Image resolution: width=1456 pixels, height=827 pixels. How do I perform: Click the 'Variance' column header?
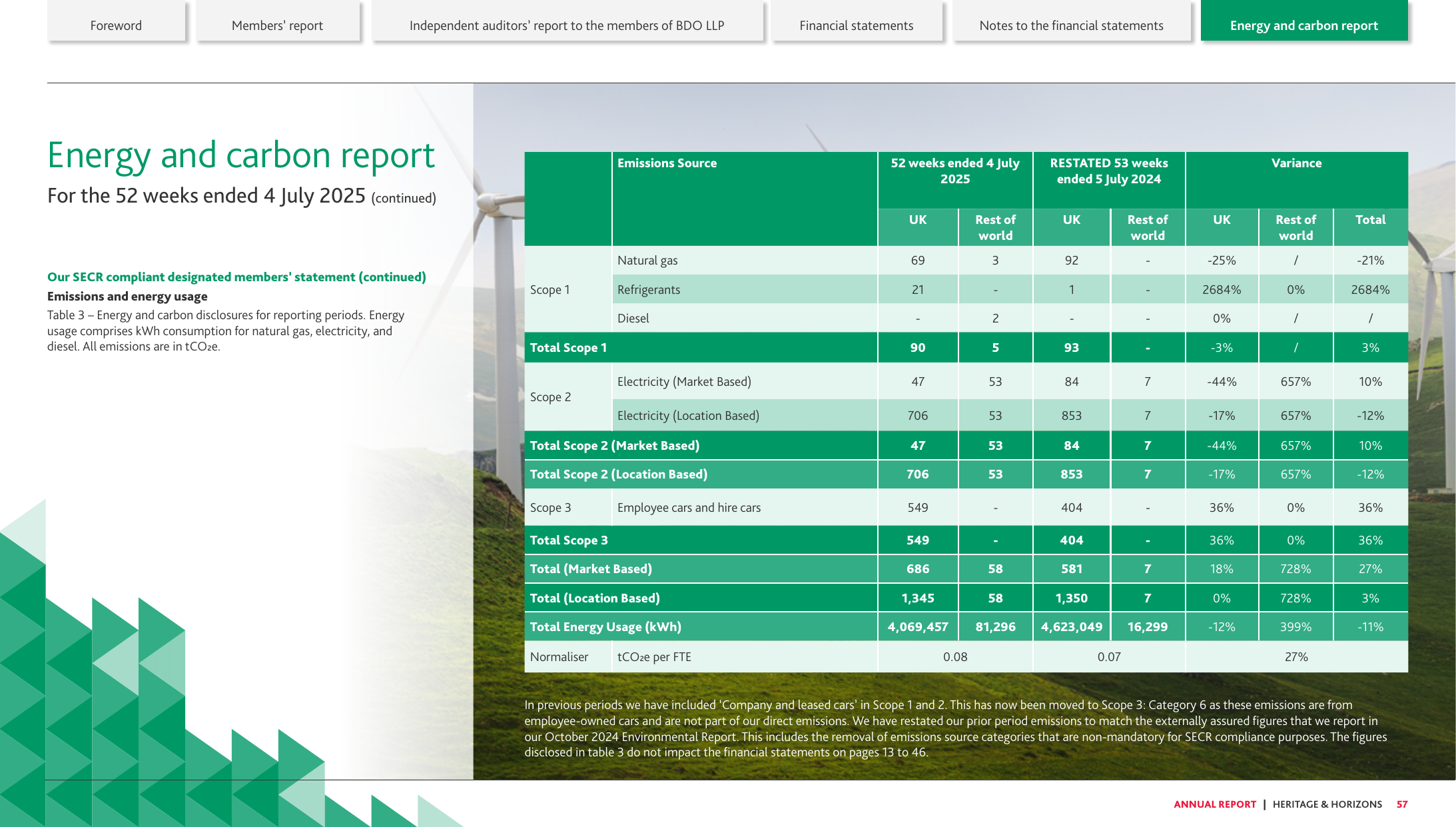click(x=1296, y=163)
